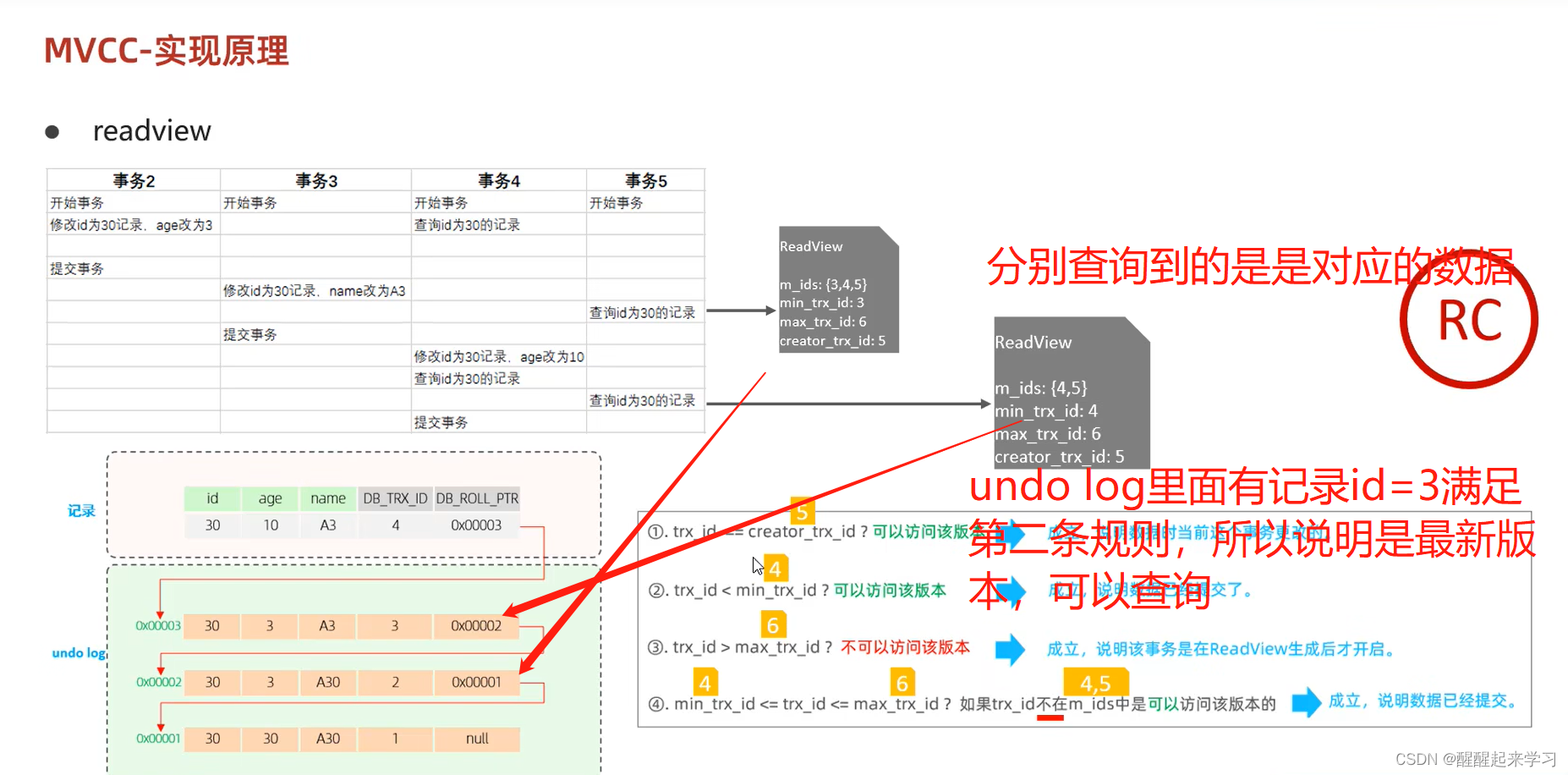
Task: Click the "DB_TRX_ID" column header
Action: pyautogui.click(x=395, y=498)
